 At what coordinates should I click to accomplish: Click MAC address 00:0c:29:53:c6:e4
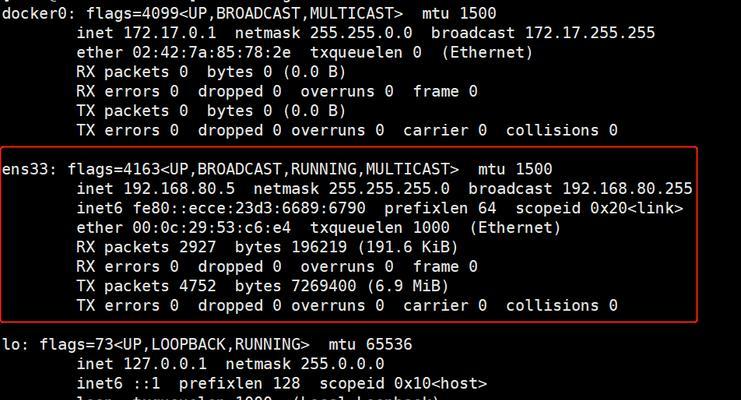(x=212, y=227)
